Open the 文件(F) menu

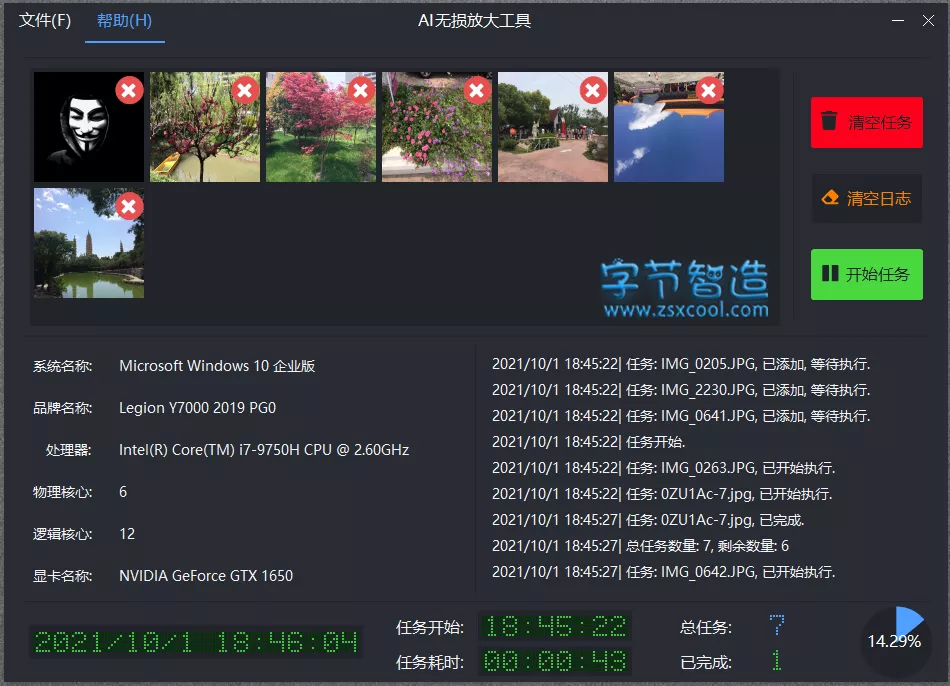(x=45, y=21)
